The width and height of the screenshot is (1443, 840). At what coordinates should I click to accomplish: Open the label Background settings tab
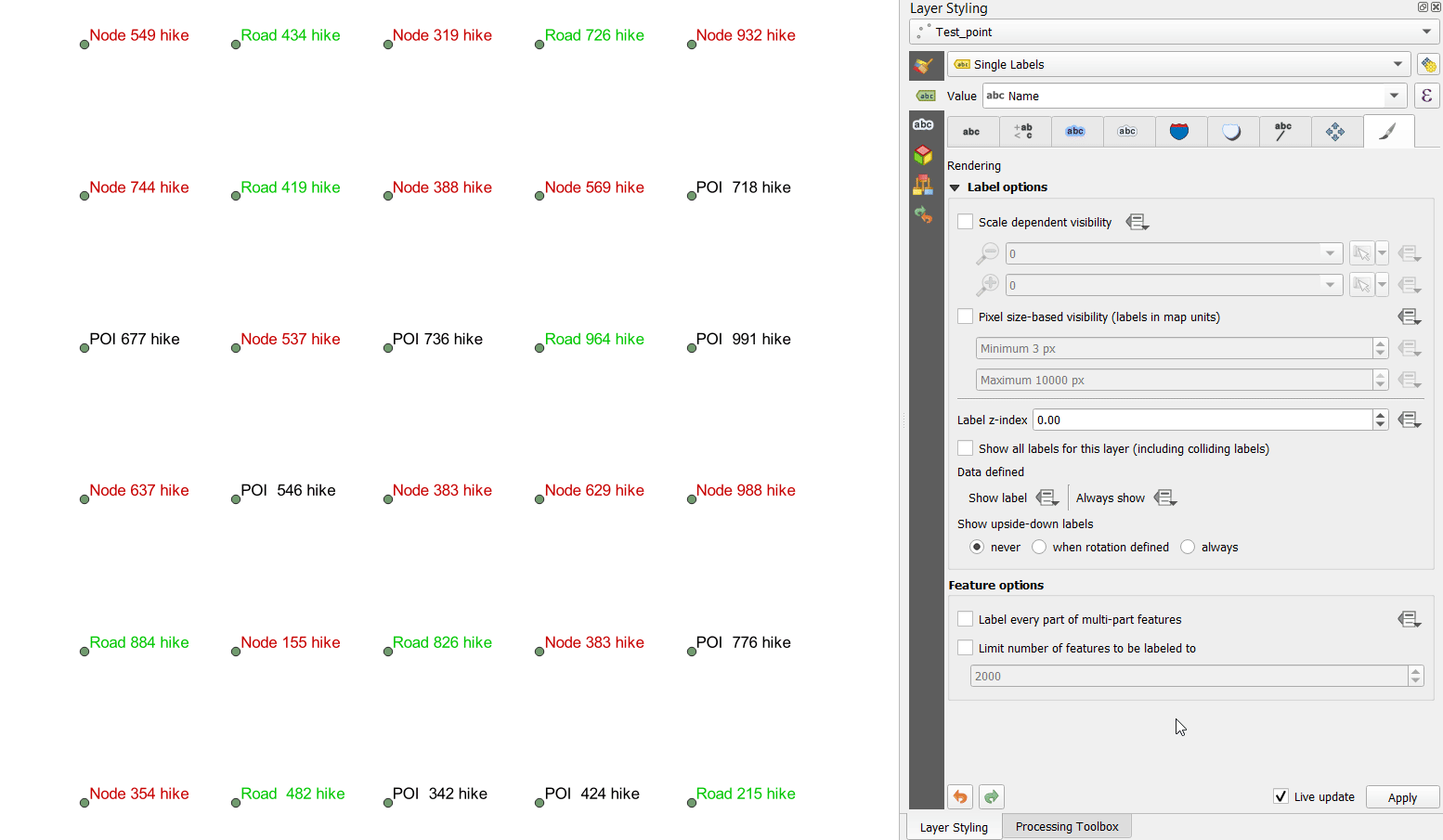click(1180, 131)
